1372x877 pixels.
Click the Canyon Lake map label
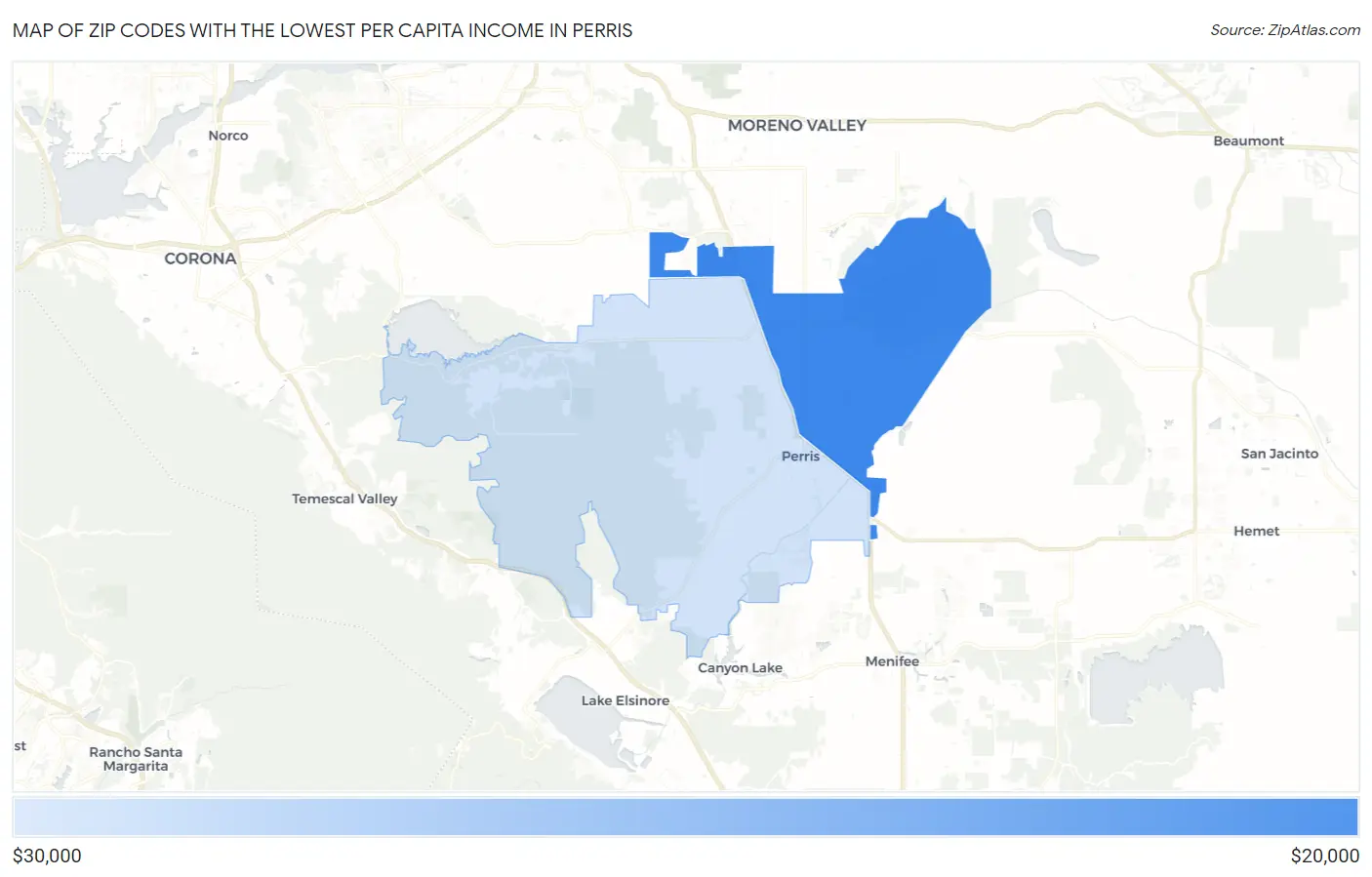[x=740, y=668]
